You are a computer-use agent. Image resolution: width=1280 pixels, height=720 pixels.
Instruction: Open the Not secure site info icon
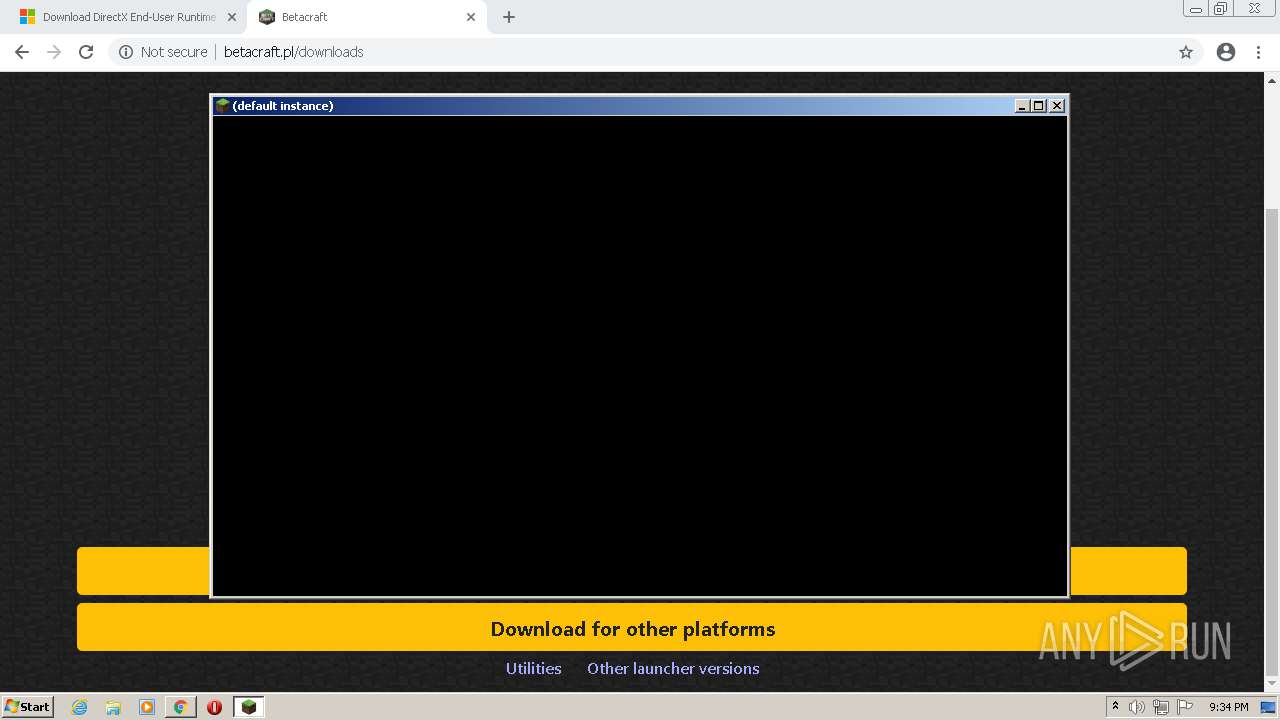point(126,52)
